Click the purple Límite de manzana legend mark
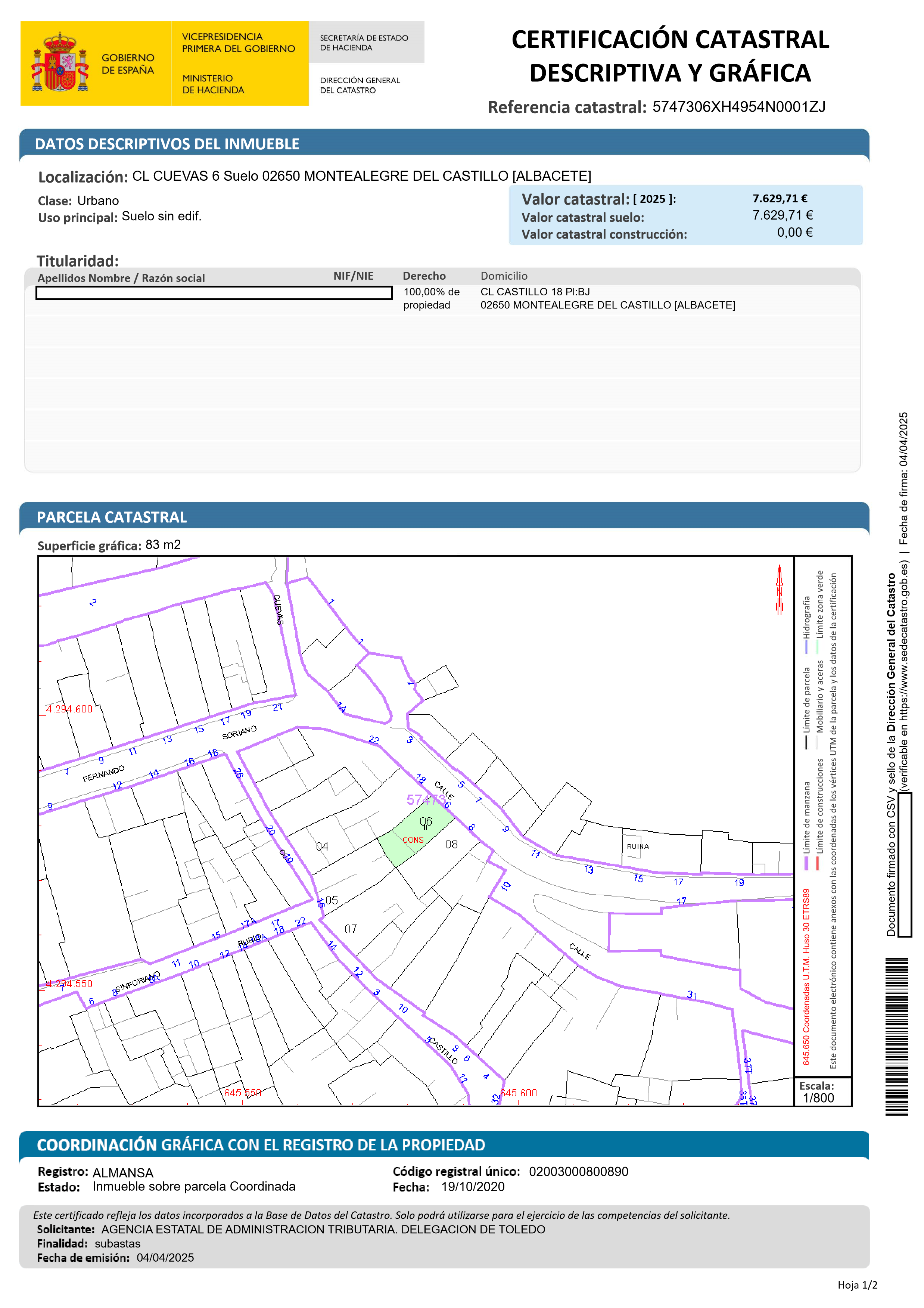Screen dimensions: 924x1308 (806, 863)
